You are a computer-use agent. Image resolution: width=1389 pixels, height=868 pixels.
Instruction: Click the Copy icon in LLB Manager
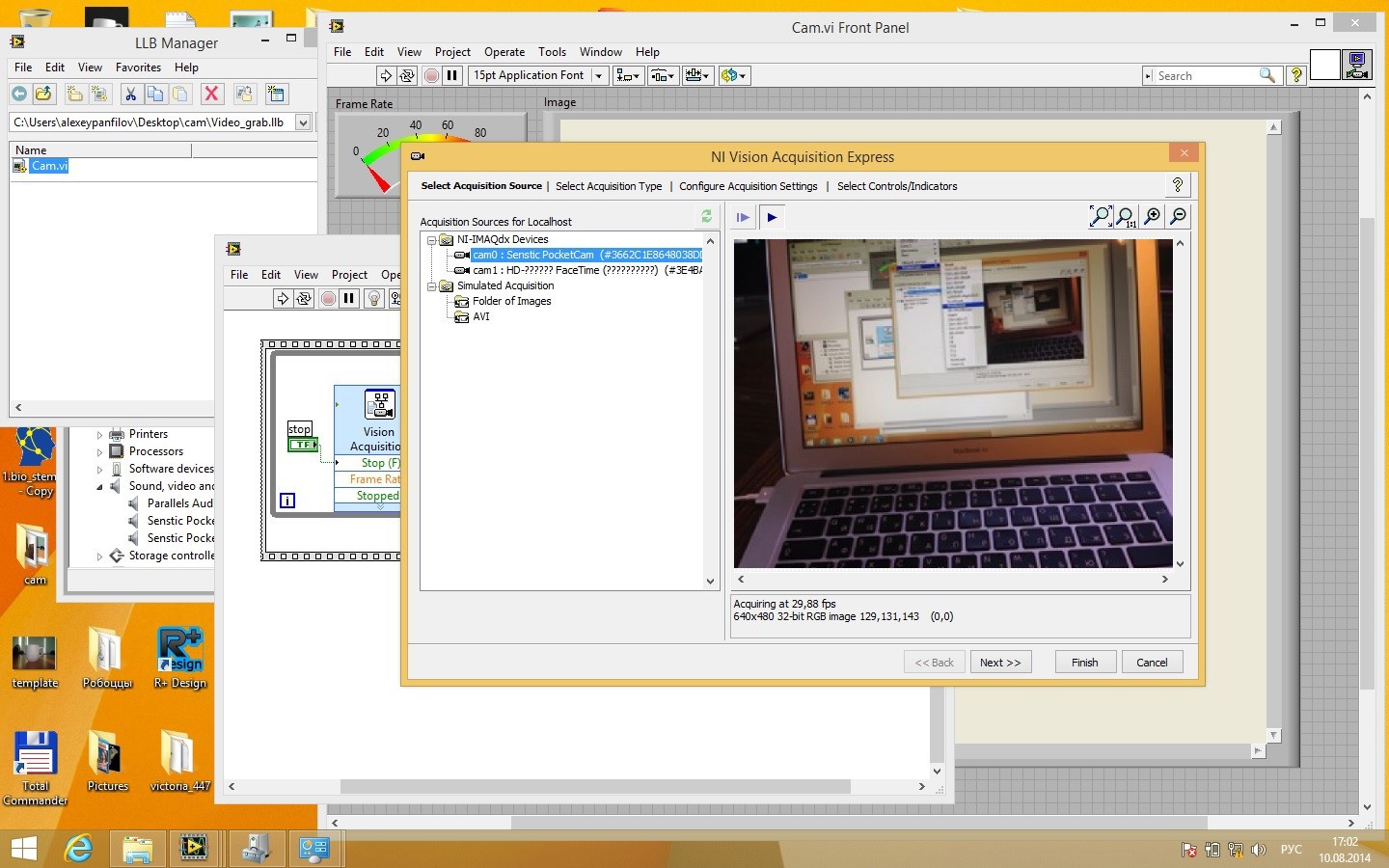tap(154, 94)
